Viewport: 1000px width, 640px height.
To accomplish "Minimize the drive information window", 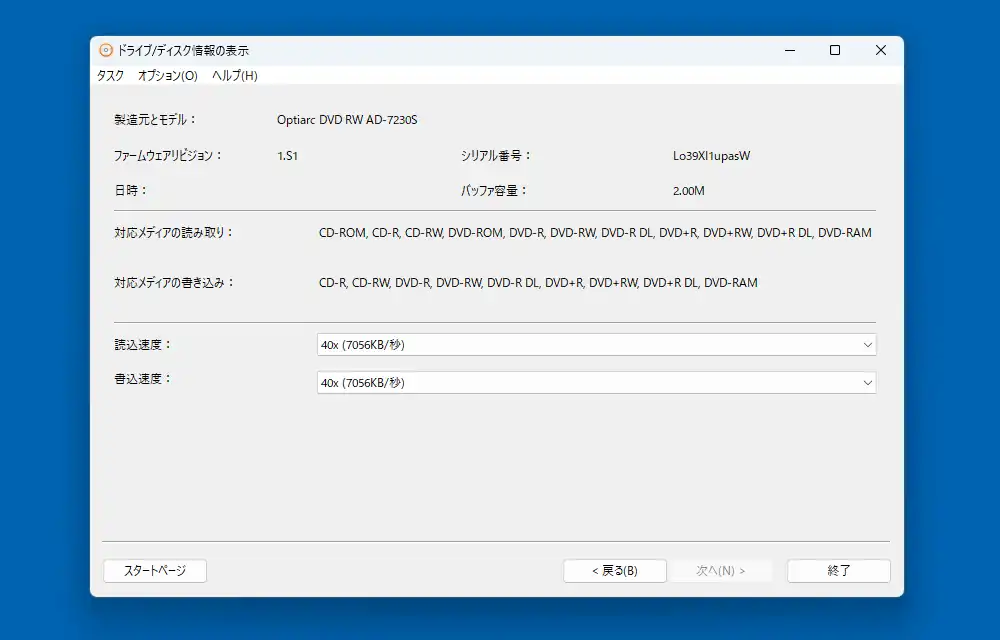I will pos(789,50).
